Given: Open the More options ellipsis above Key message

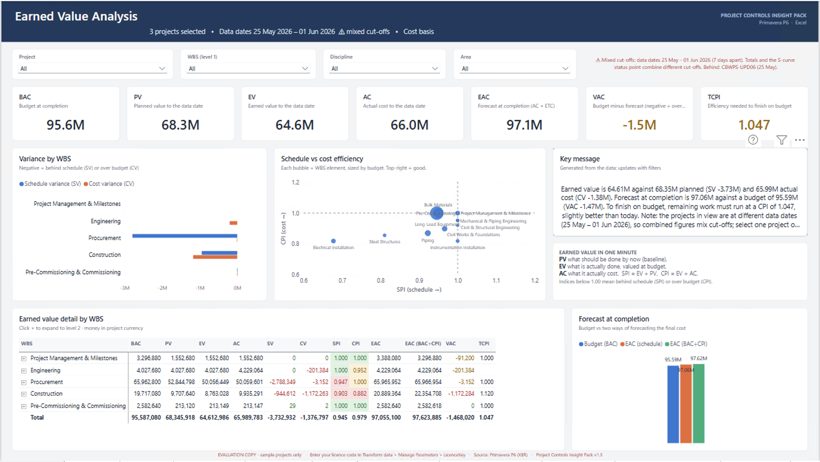Looking at the screenshot, I should 800,140.
